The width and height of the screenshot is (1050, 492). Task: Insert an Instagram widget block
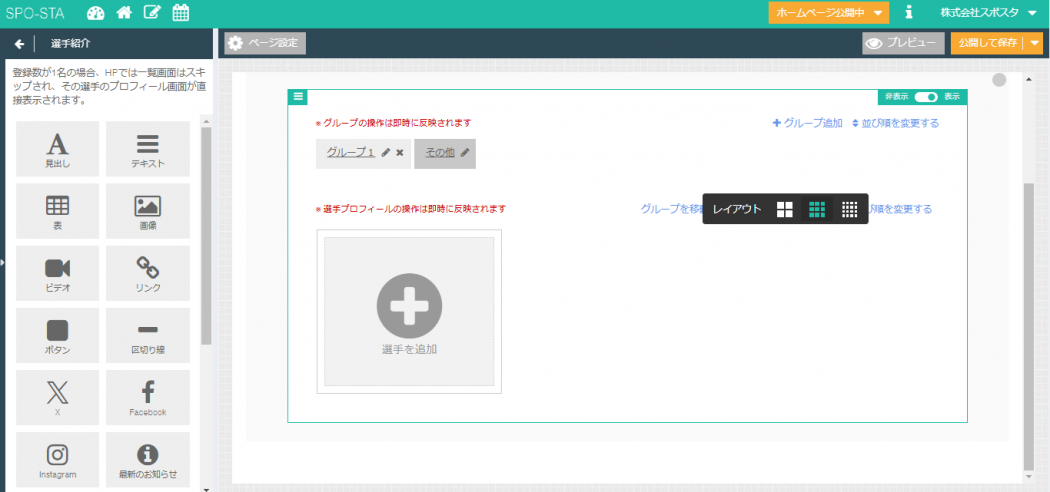tap(58, 460)
